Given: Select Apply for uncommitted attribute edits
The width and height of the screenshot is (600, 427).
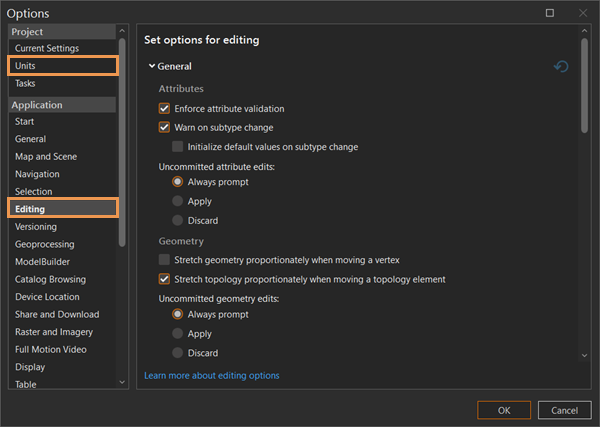Looking at the screenshot, I should tap(178, 201).
